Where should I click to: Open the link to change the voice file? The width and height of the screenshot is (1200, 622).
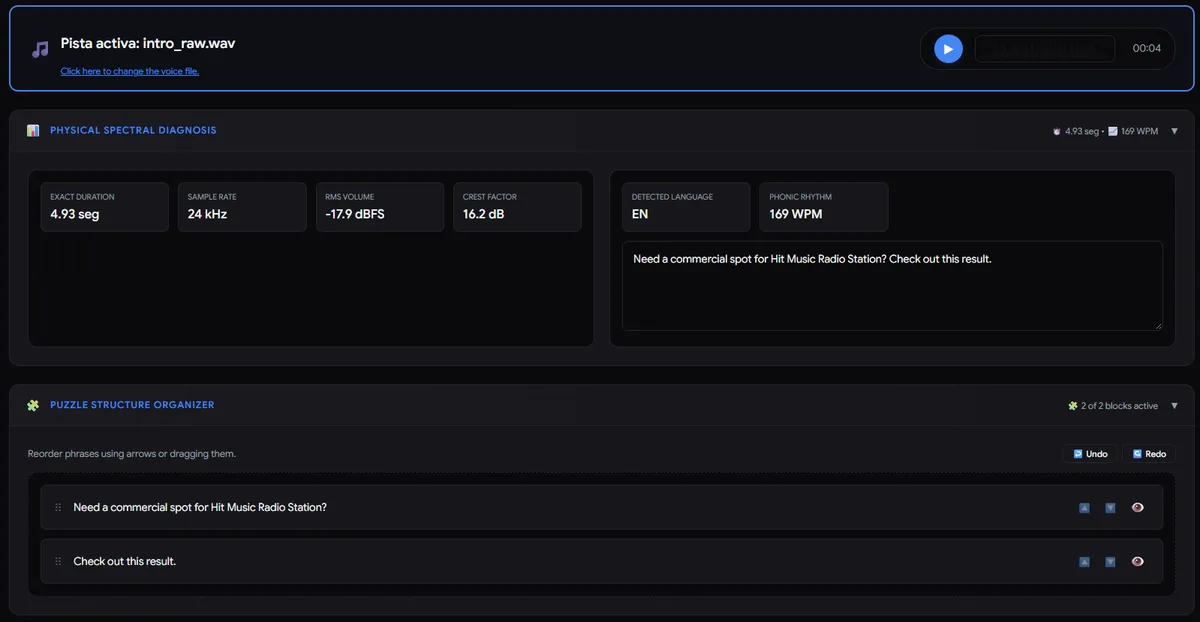coord(130,71)
